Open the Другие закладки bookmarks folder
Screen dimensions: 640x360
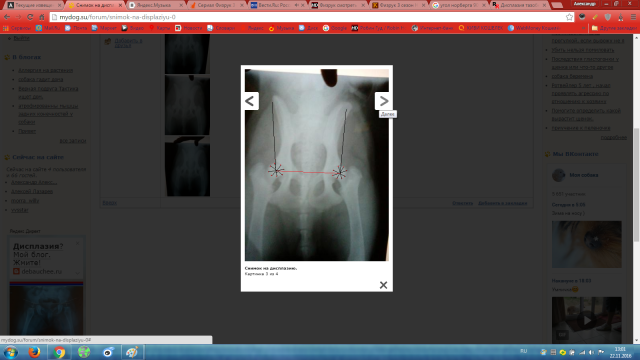tap(613, 28)
